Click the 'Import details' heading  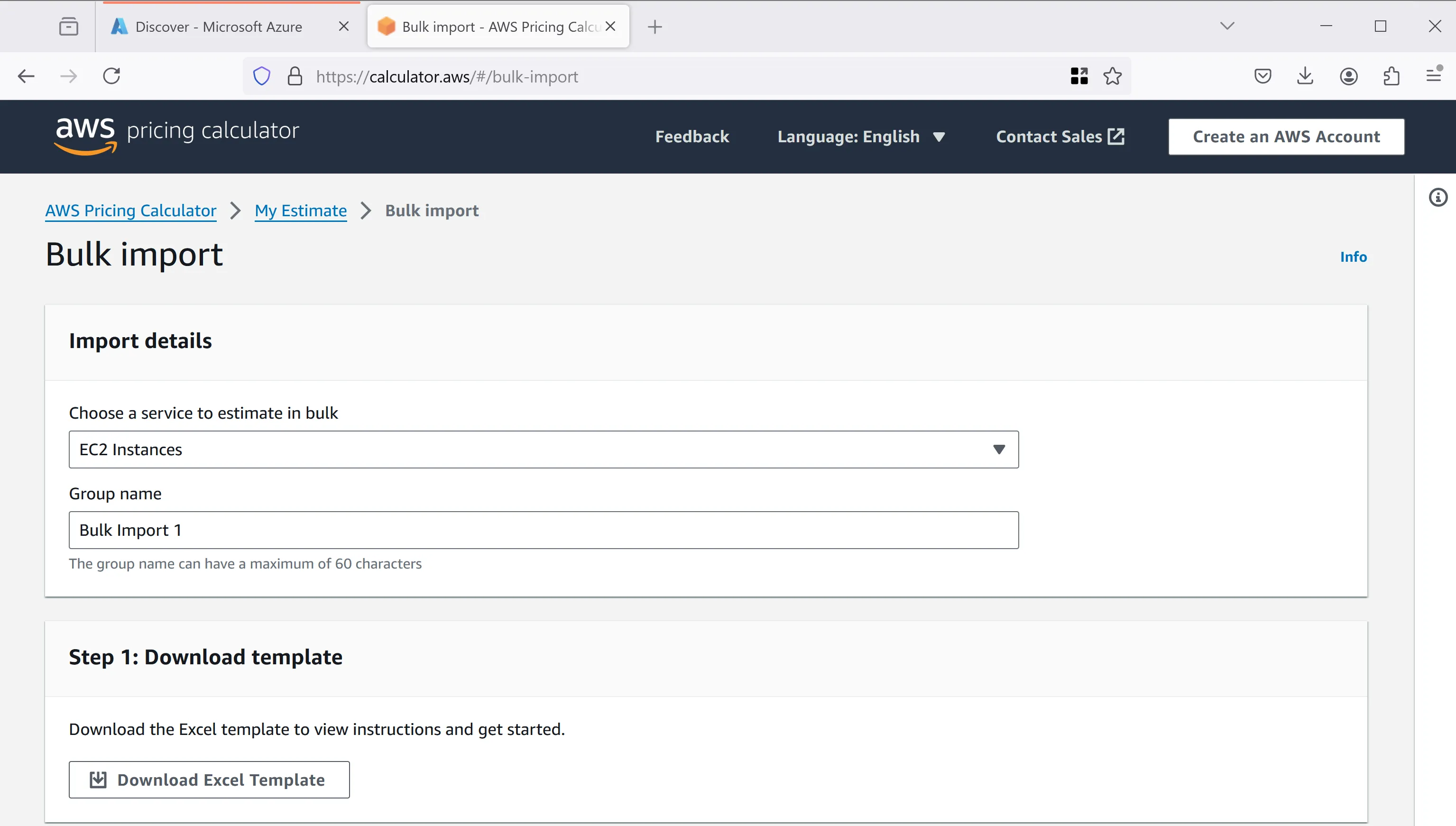[140, 341]
